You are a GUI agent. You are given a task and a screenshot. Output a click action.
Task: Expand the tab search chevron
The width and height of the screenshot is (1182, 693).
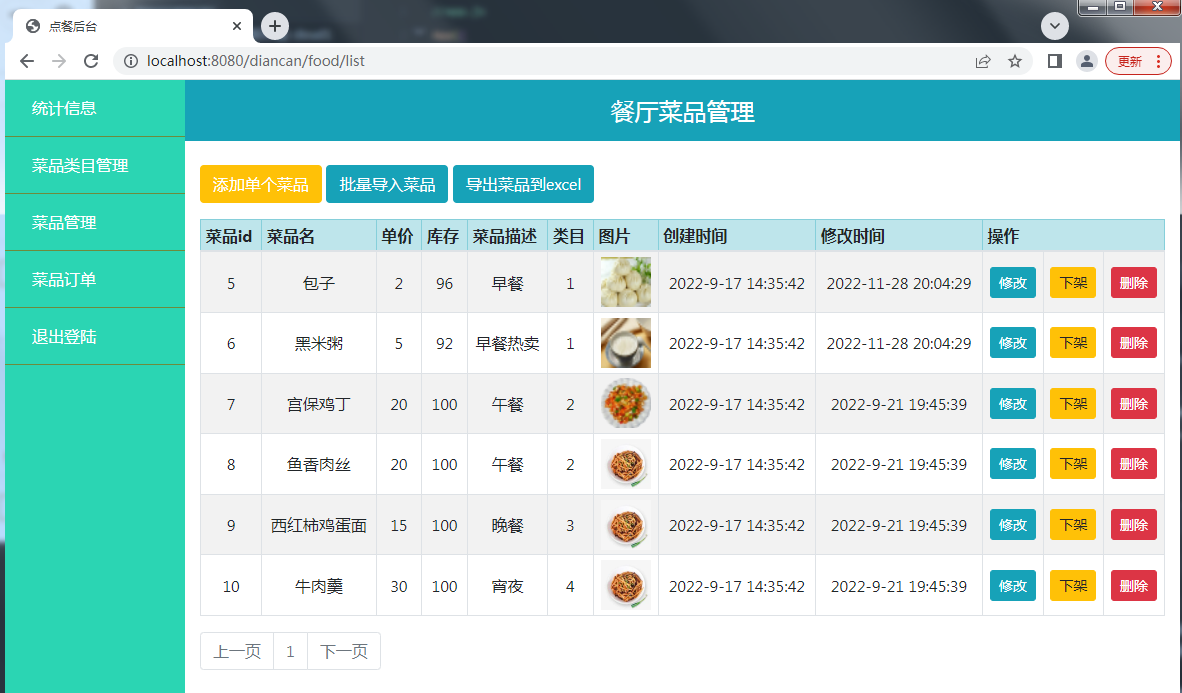click(x=1055, y=26)
